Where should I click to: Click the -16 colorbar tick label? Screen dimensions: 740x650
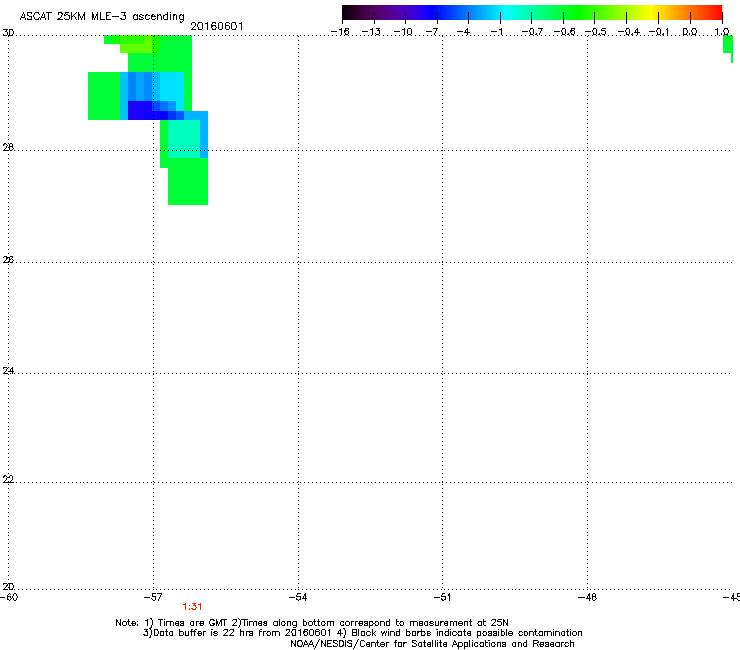click(x=340, y=32)
